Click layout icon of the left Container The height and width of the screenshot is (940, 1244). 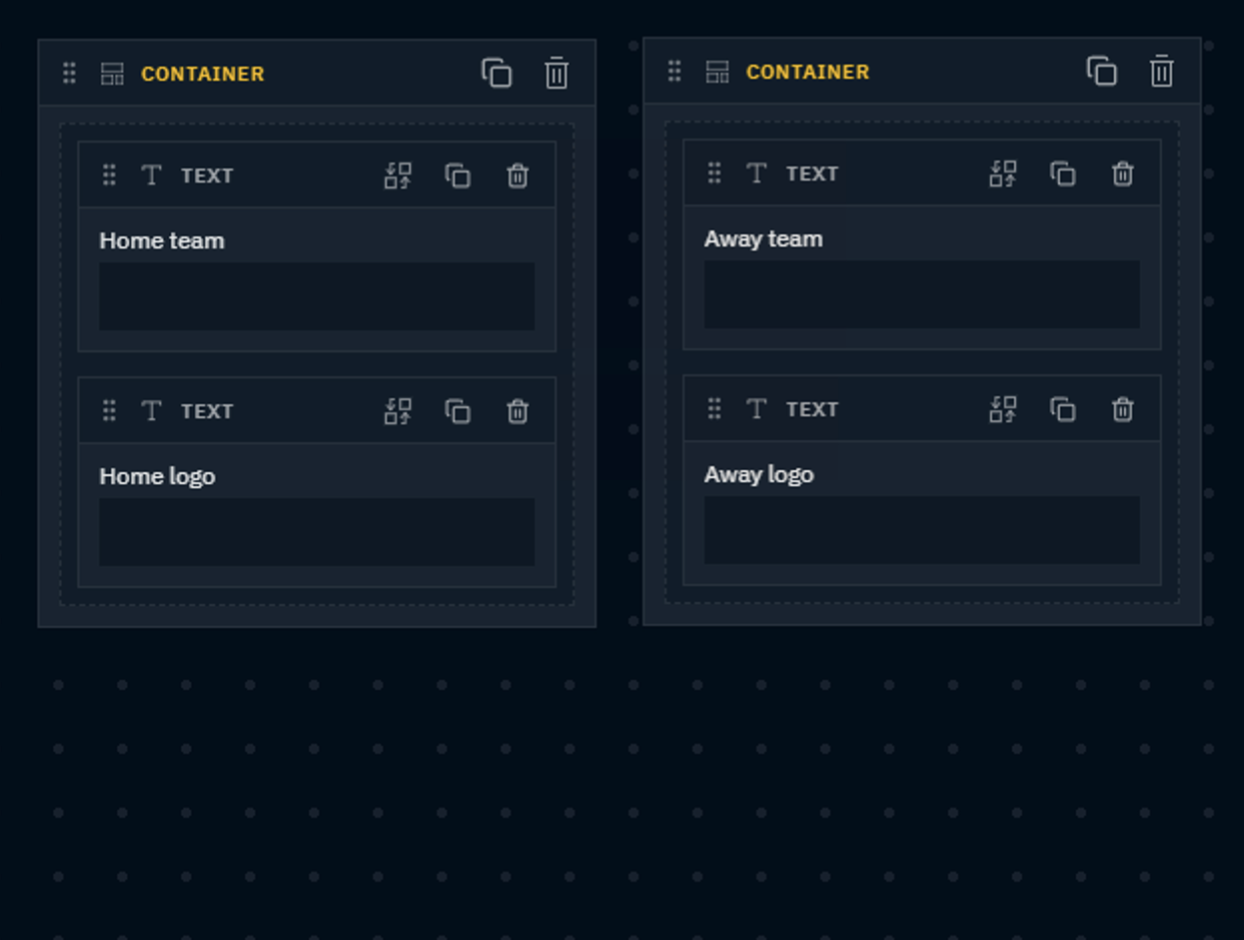[112, 73]
